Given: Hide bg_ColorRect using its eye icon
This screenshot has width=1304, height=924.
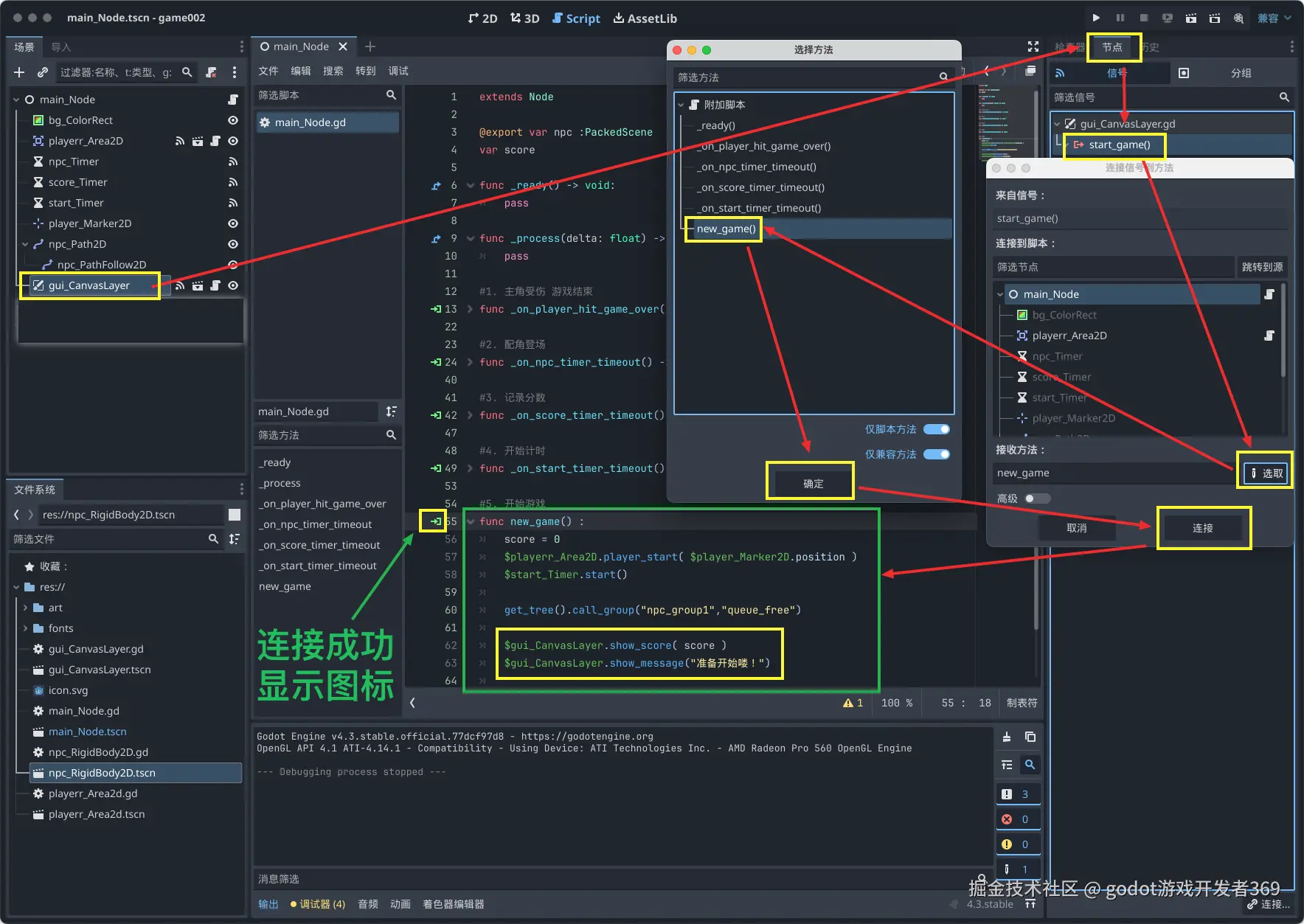Looking at the screenshot, I should (x=233, y=120).
